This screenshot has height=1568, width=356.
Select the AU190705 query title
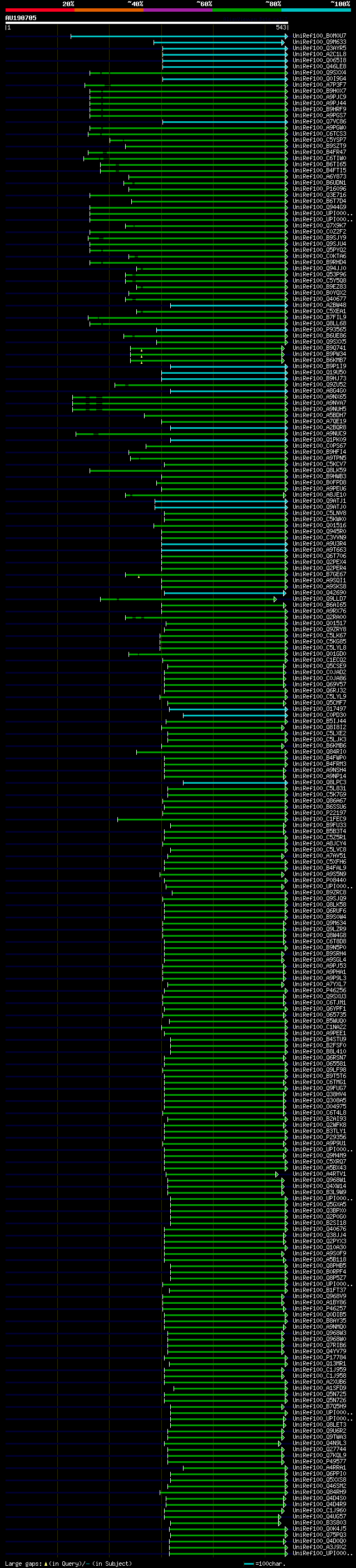(x=21, y=18)
